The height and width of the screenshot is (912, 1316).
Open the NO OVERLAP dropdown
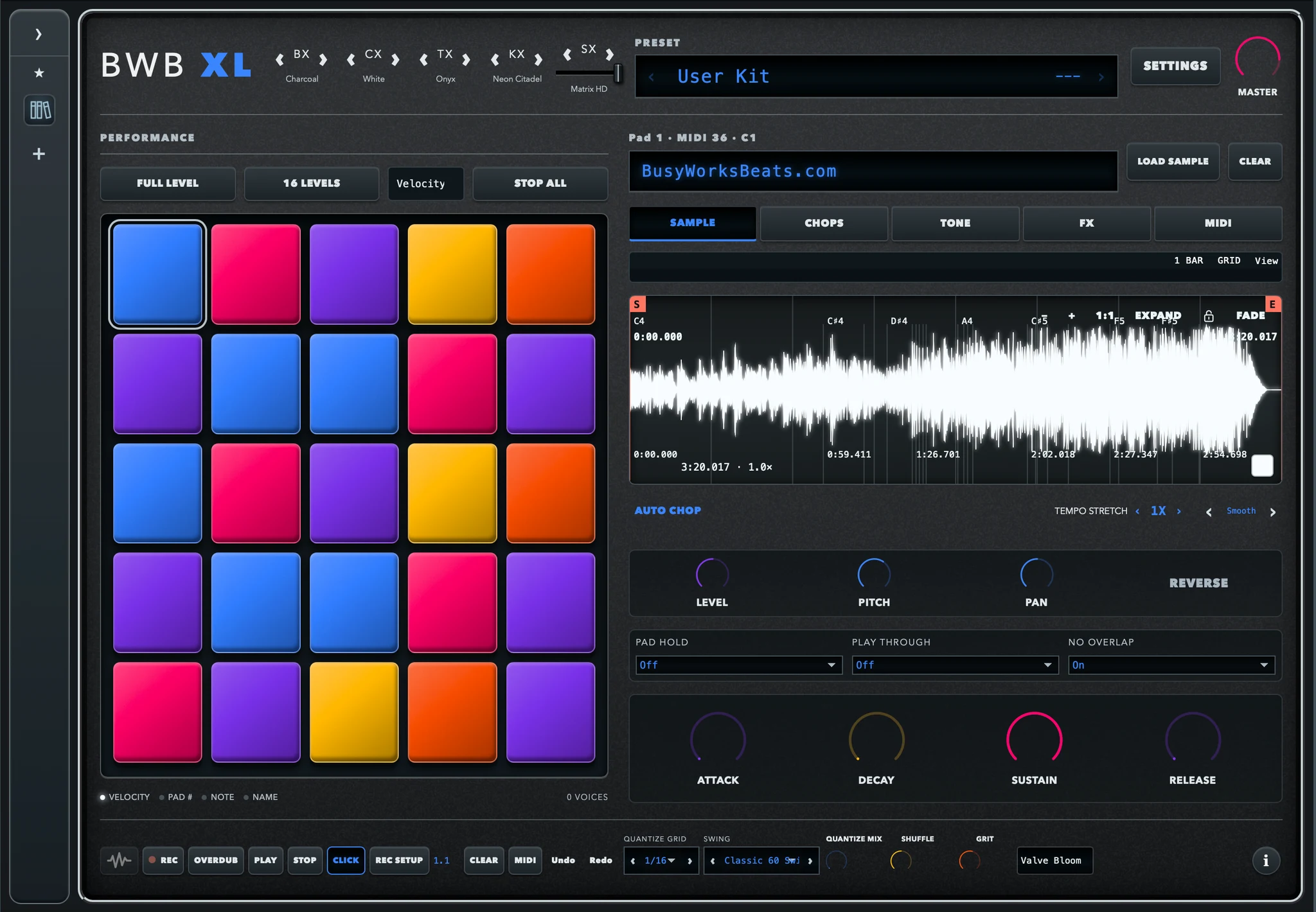(x=1171, y=665)
